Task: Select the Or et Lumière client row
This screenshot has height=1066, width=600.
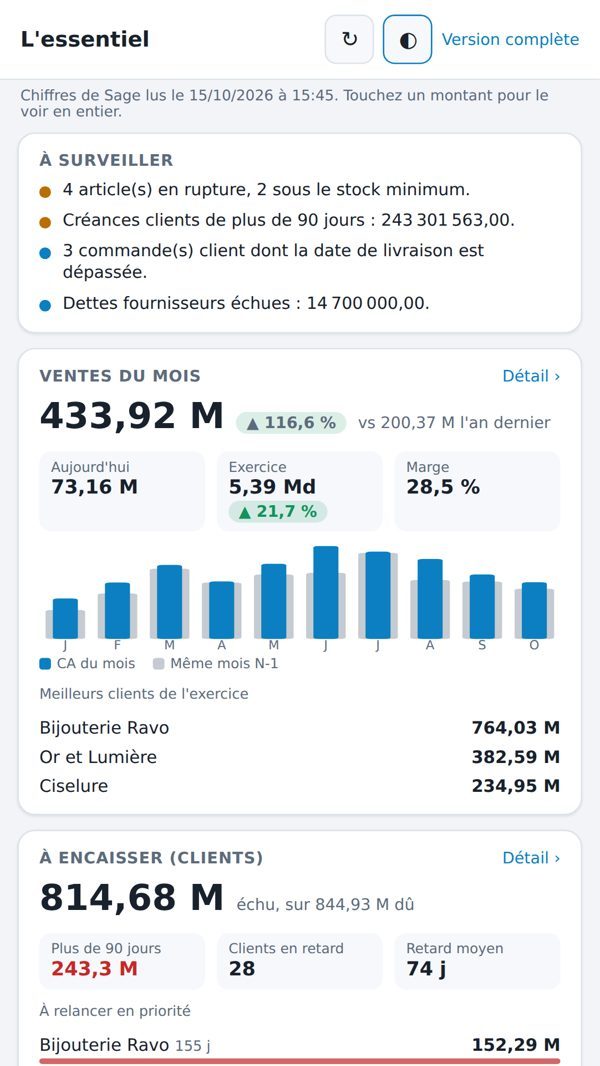Action: tap(300, 757)
